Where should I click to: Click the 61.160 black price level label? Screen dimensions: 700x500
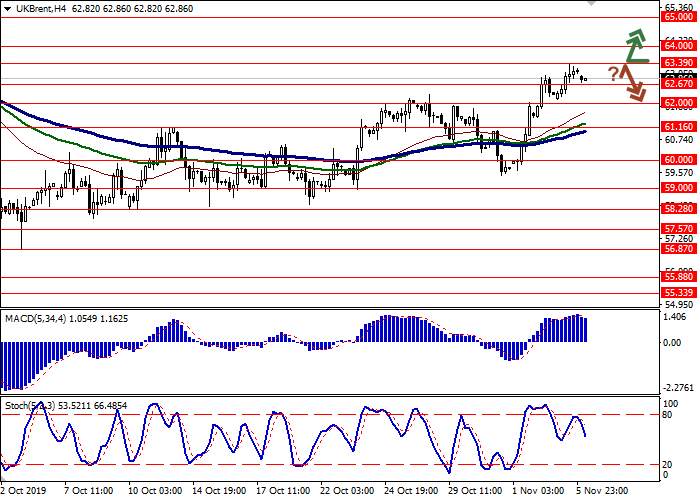tap(679, 127)
